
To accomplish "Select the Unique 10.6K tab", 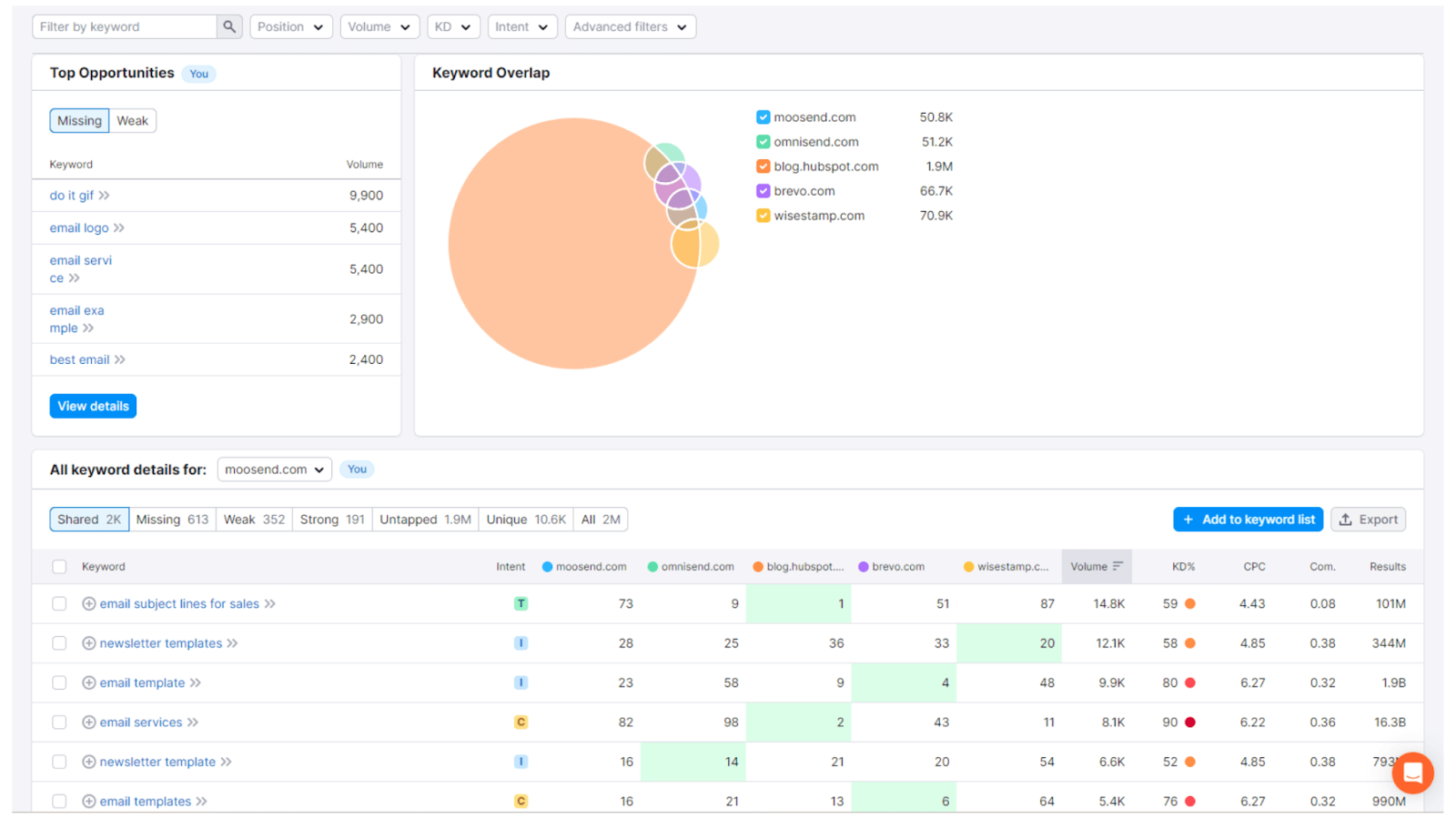I will (x=526, y=520).
